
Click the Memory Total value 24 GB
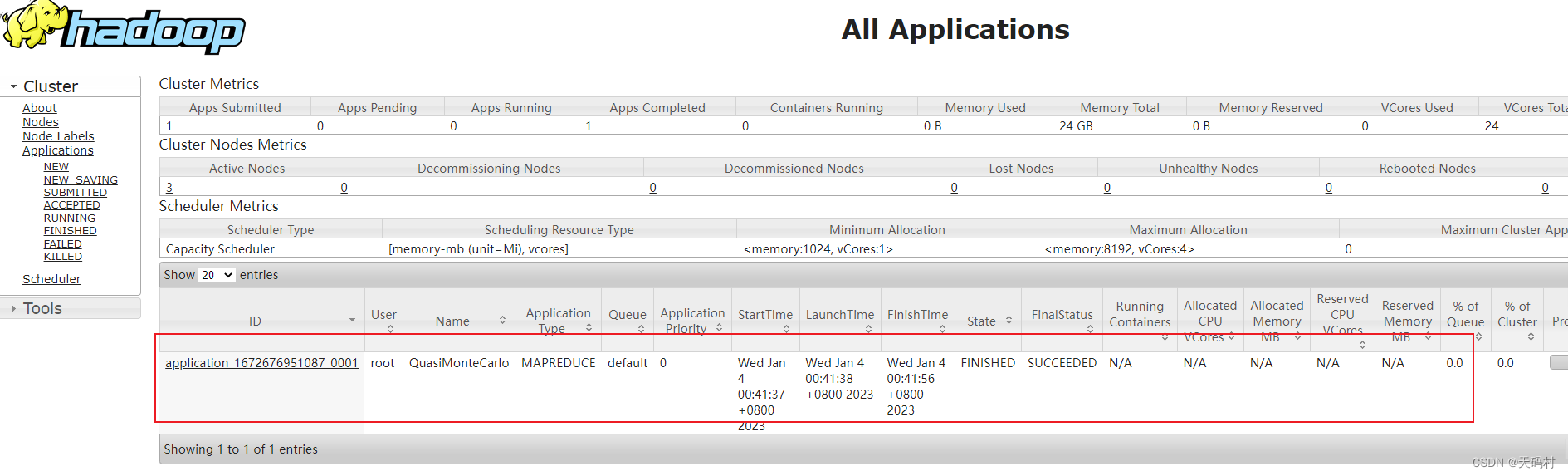coord(1076,126)
